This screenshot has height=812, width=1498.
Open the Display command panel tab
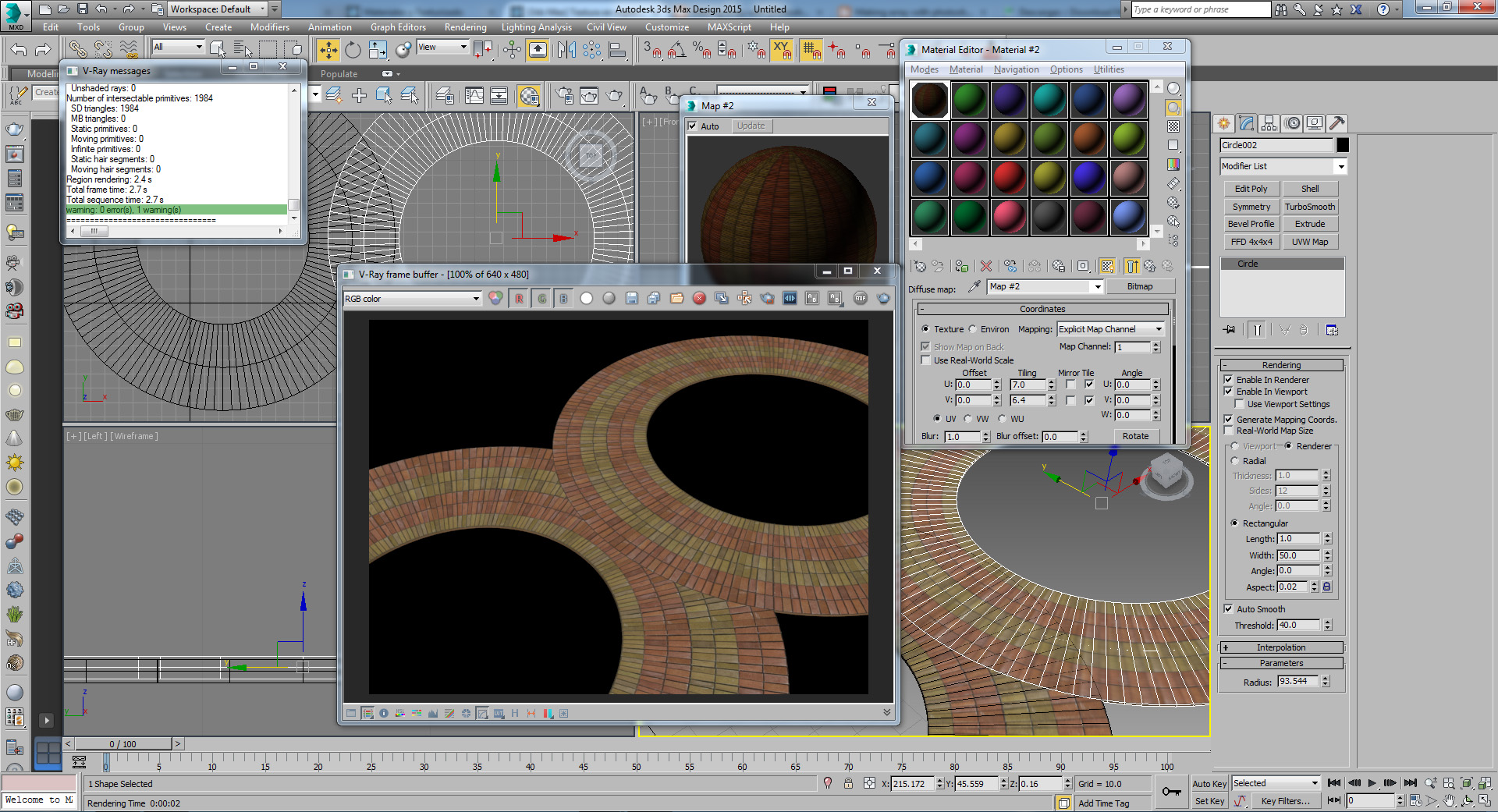click(x=1315, y=123)
